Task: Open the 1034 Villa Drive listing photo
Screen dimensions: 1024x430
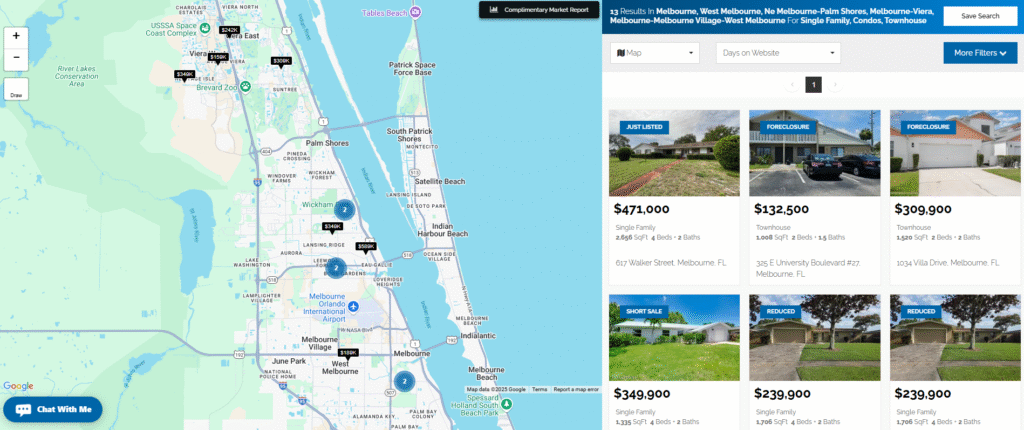Action: click(955, 153)
